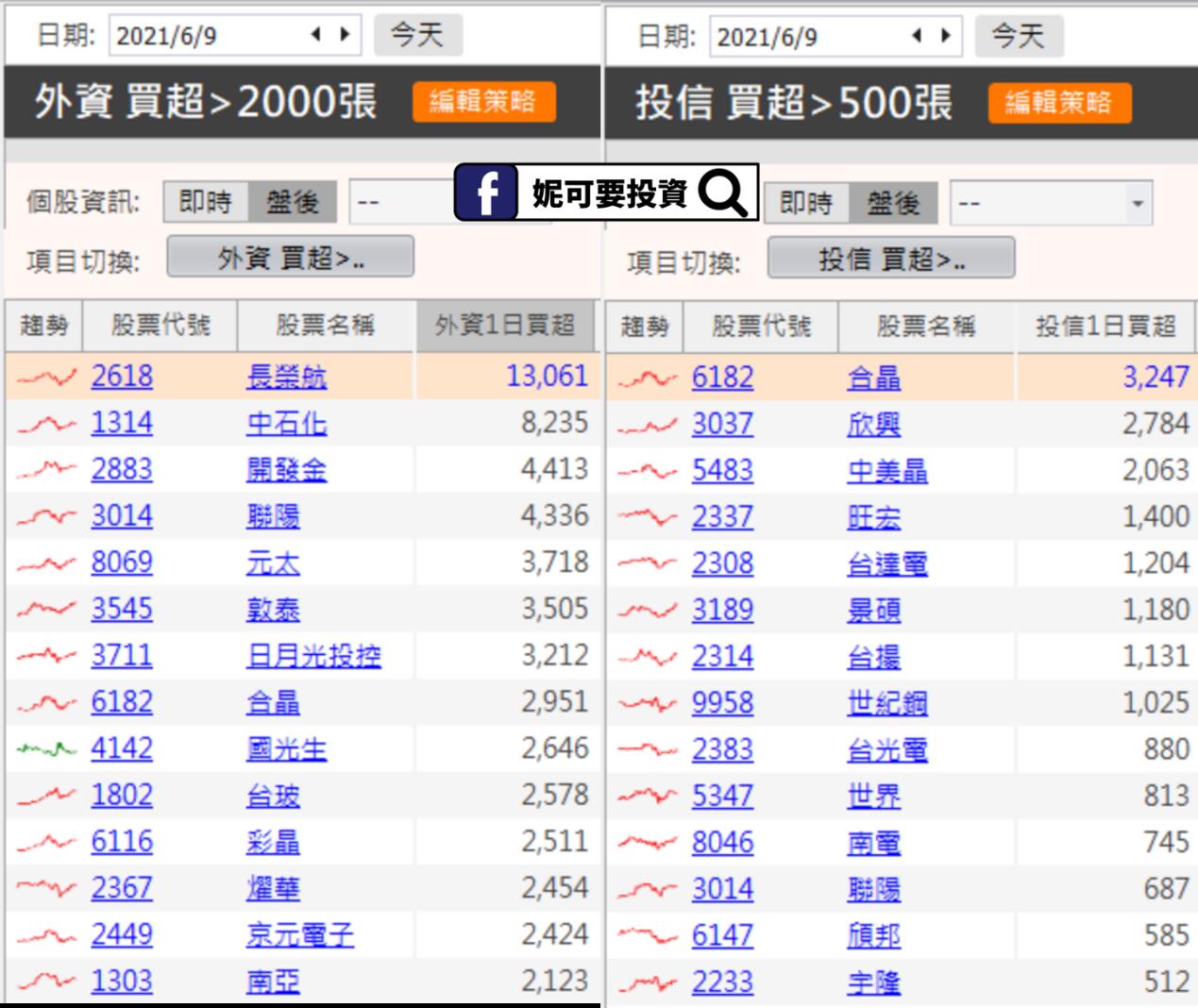Click the trend sparkline for stock 2367

point(46,888)
